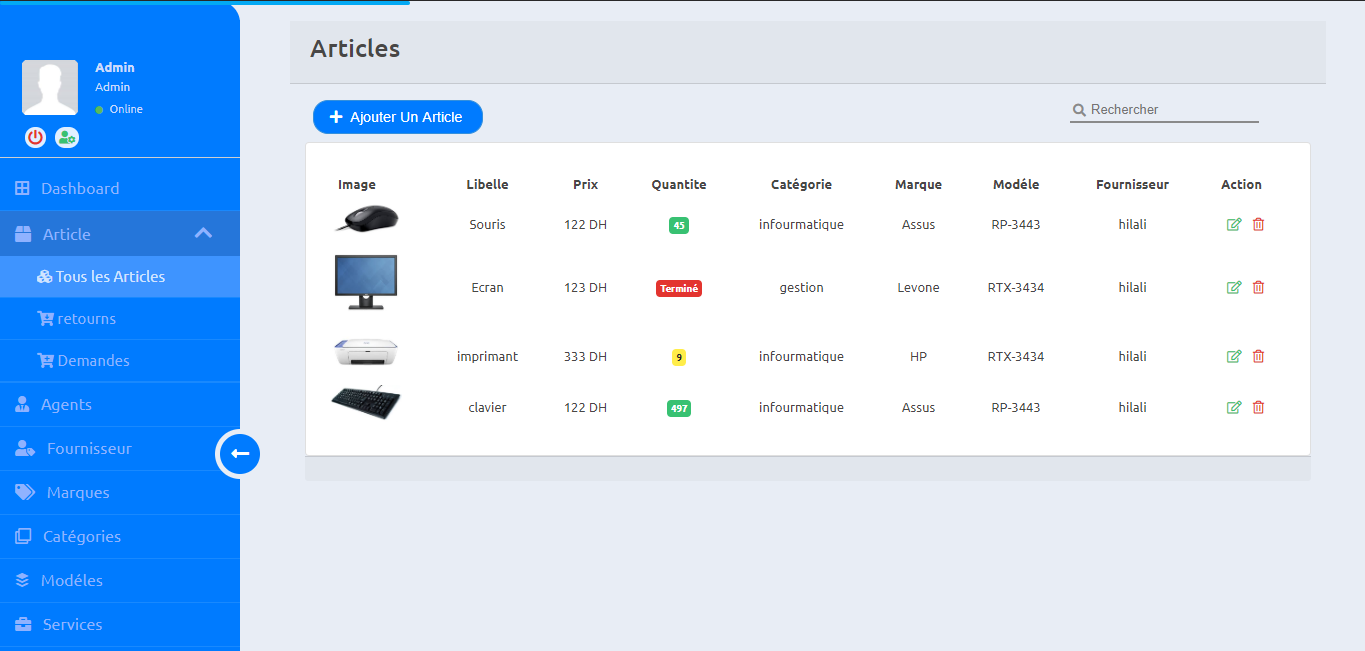Open the Dashboard menu item
The height and width of the screenshot is (651, 1365).
(79, 189)
